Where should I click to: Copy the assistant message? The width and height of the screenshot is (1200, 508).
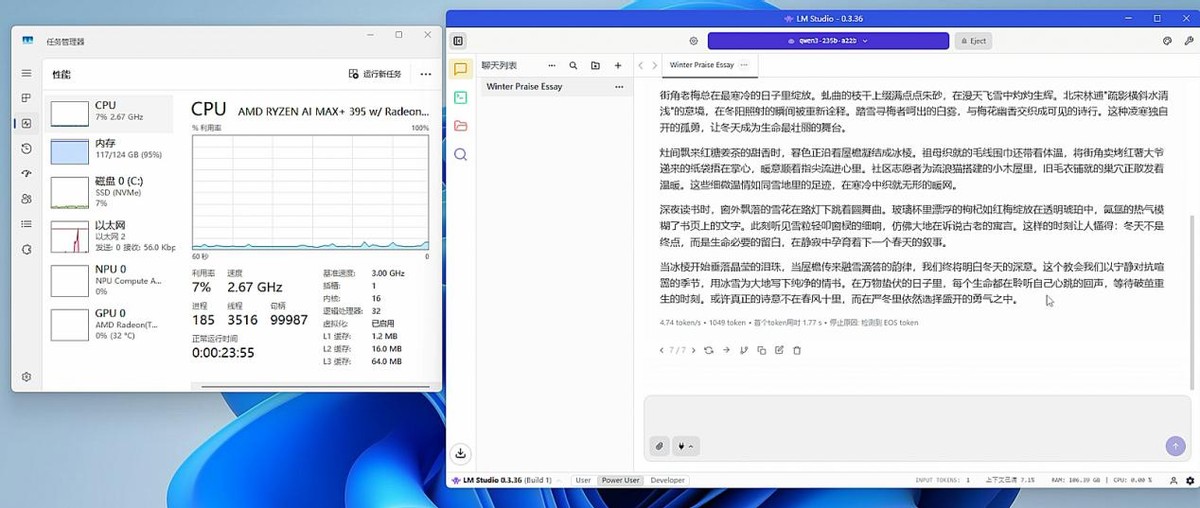(x=761, y=350)
